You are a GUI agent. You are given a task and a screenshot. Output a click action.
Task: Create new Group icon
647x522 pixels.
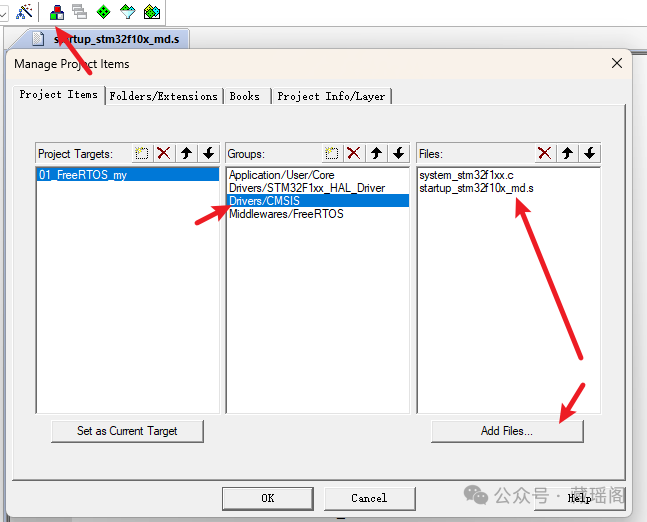pos(331,154)
